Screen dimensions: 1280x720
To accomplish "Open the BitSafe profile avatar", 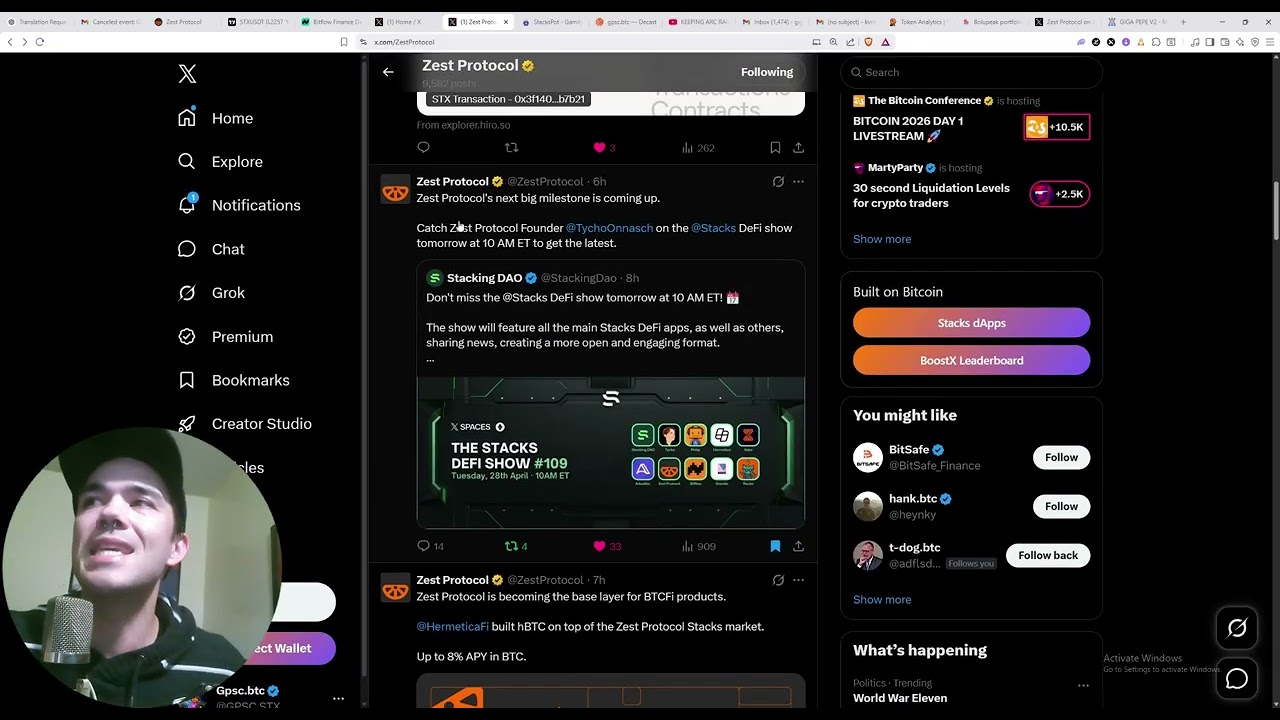I will coord(868,457).
